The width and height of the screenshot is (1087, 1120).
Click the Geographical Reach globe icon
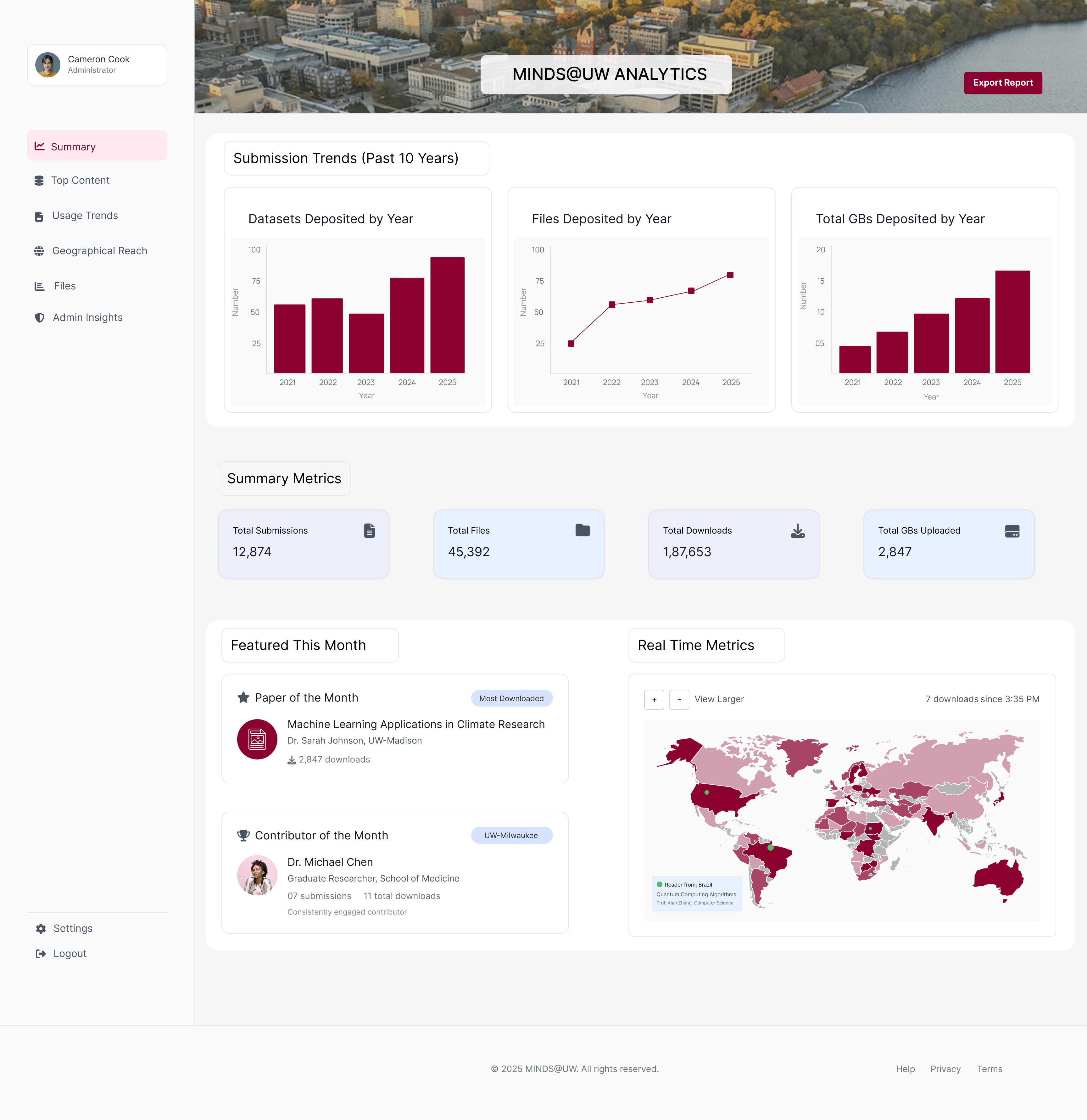coord(39,251)
